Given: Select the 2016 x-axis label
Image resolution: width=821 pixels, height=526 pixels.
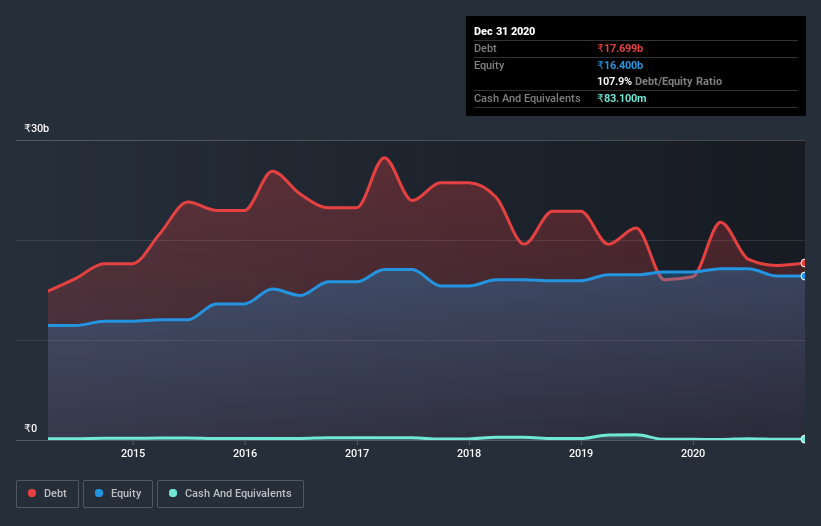Looking at the screenshot, I should [x=245, y=453].
